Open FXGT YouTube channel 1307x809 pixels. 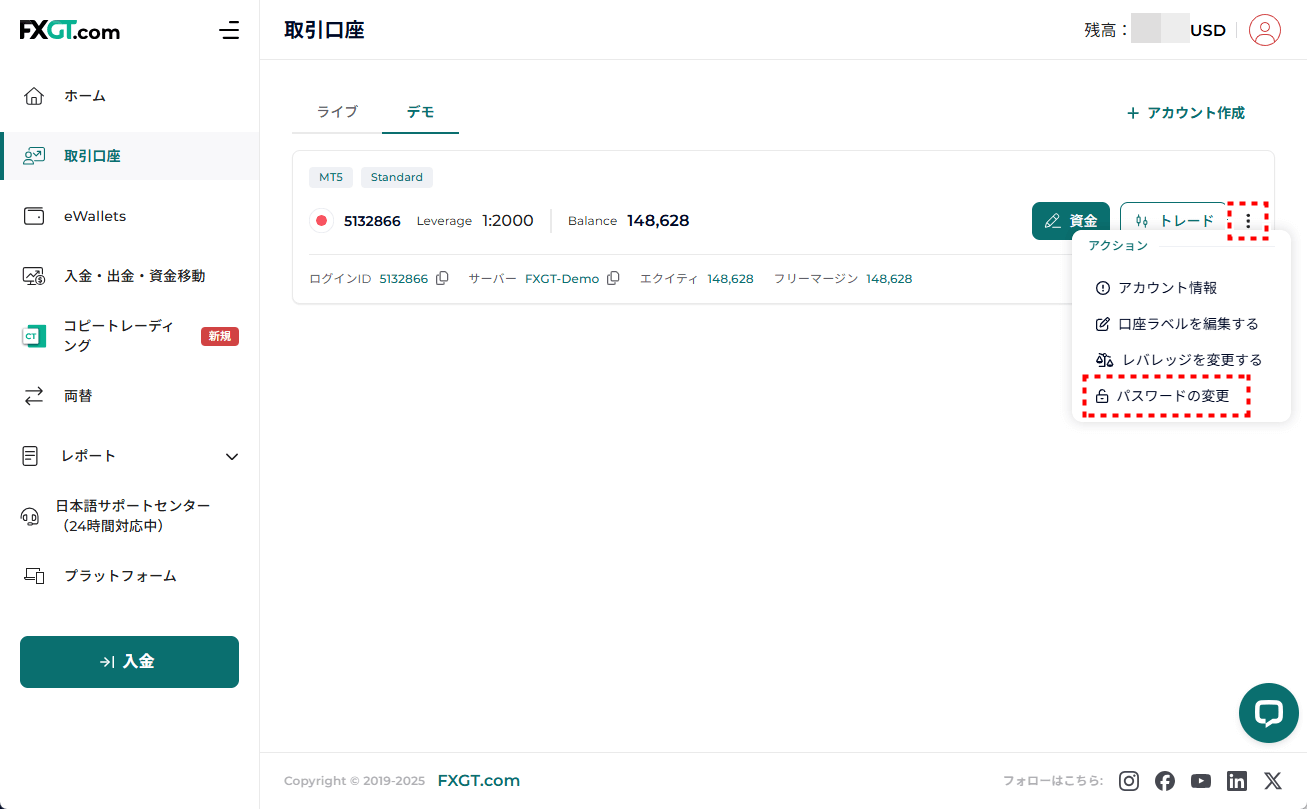tap(1201, 781)
